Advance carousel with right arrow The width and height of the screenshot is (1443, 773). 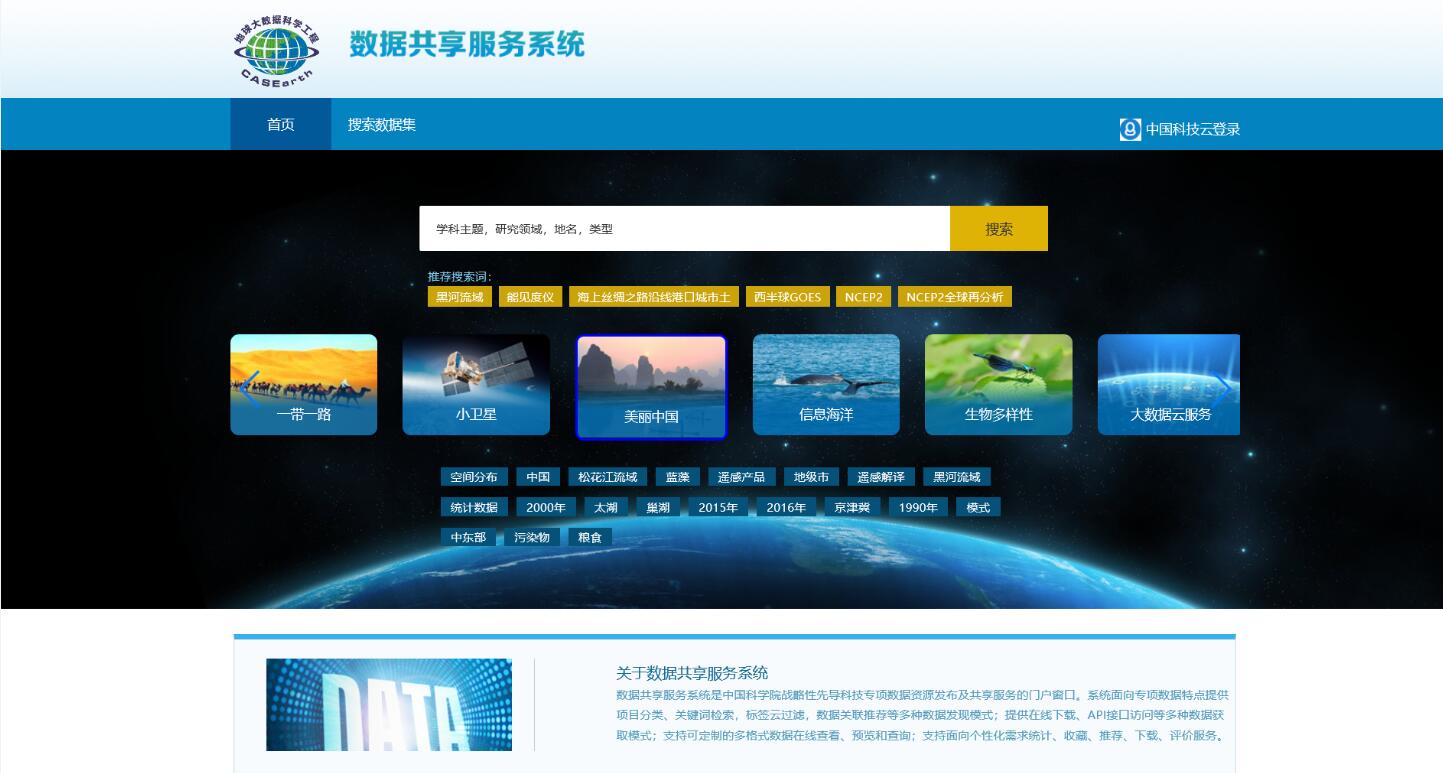point(1221,388)
